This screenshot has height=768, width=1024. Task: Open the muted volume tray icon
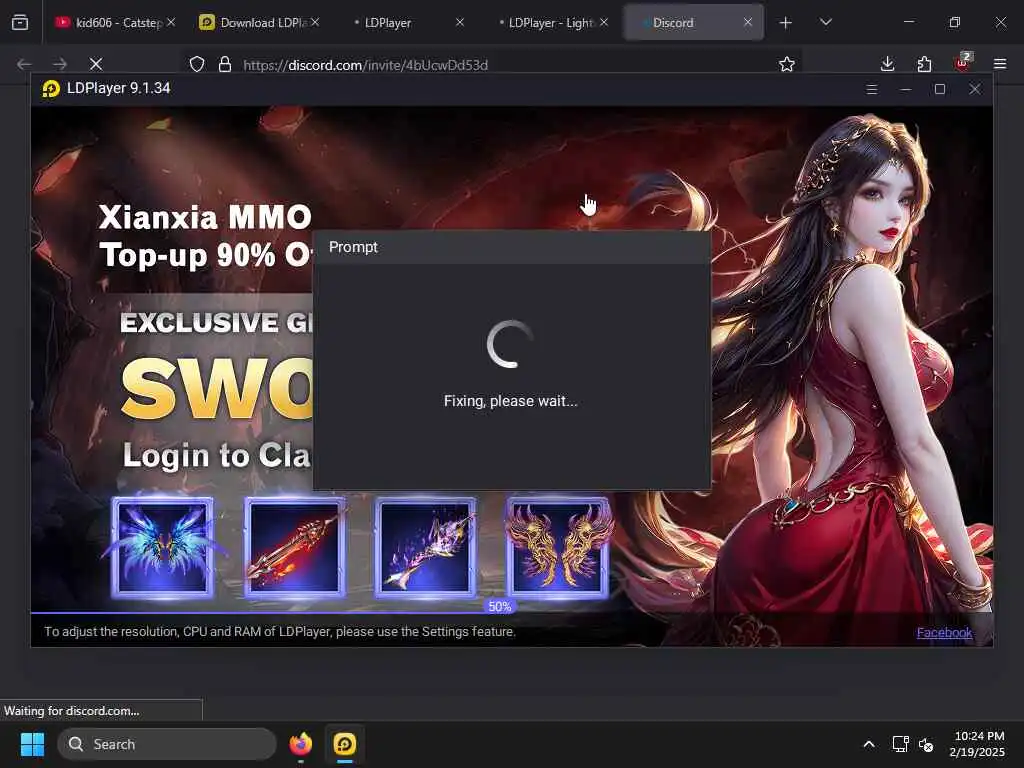[x=926, y=744]
